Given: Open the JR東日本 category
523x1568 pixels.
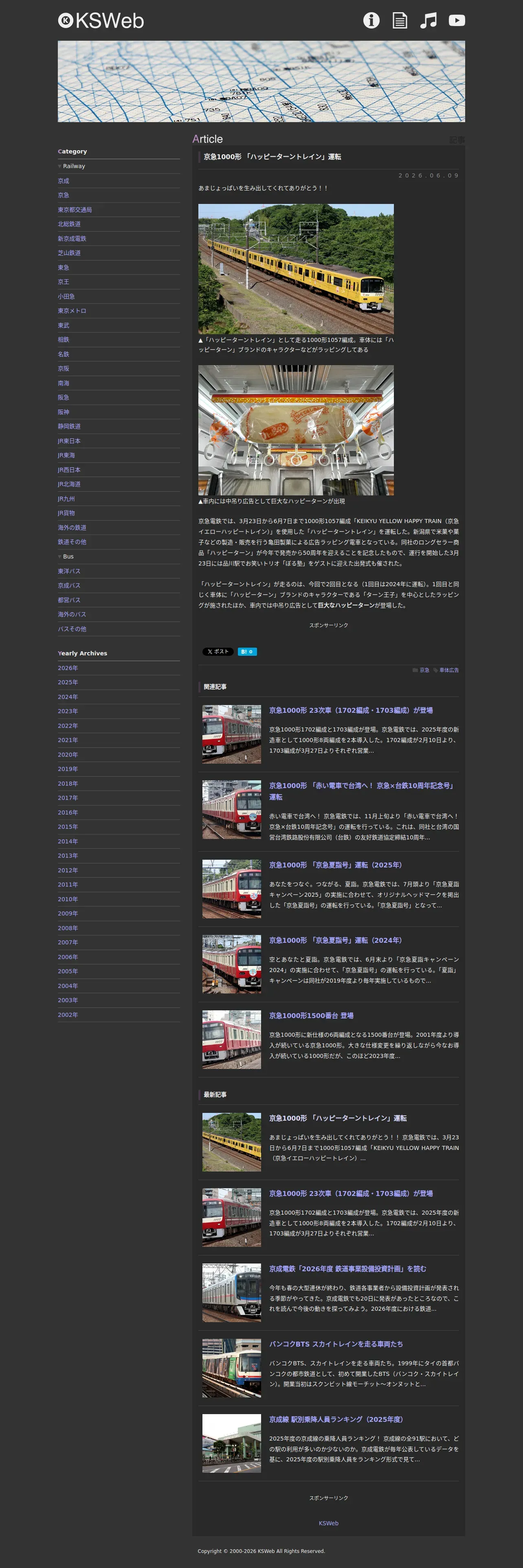Looking at the screenshot, I should (x=69, y=441).
